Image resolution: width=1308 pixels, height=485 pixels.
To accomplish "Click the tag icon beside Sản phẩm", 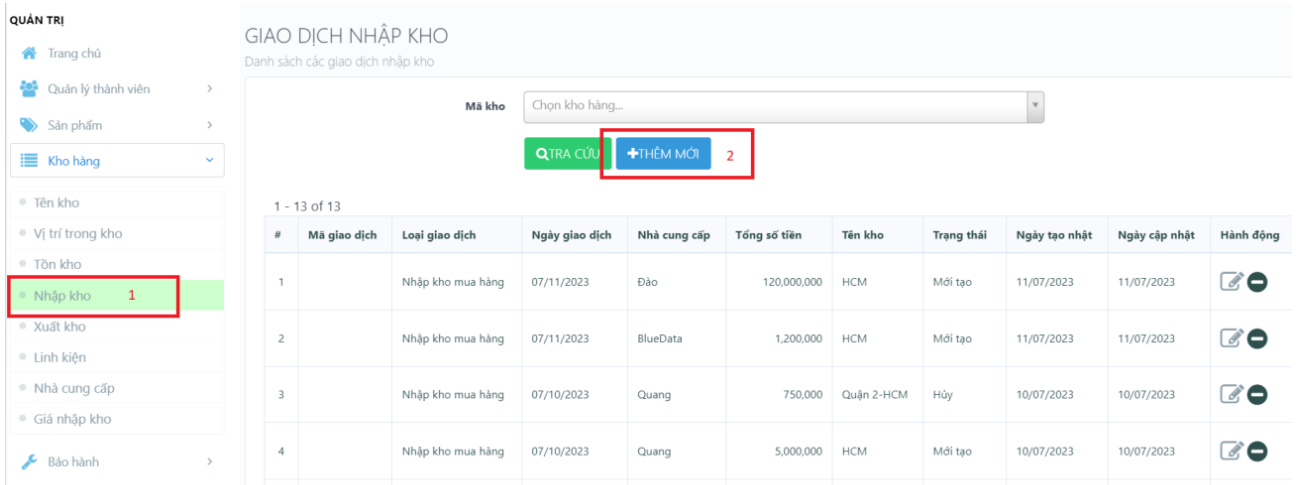I will [29, 125].
